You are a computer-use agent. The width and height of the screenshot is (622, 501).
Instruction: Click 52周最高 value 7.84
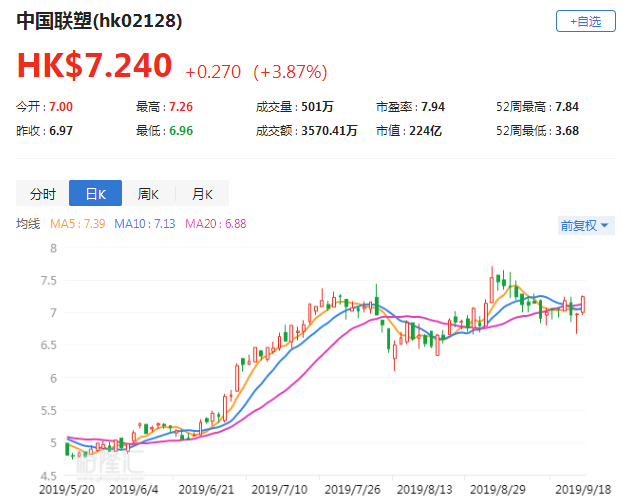[567, 107]
